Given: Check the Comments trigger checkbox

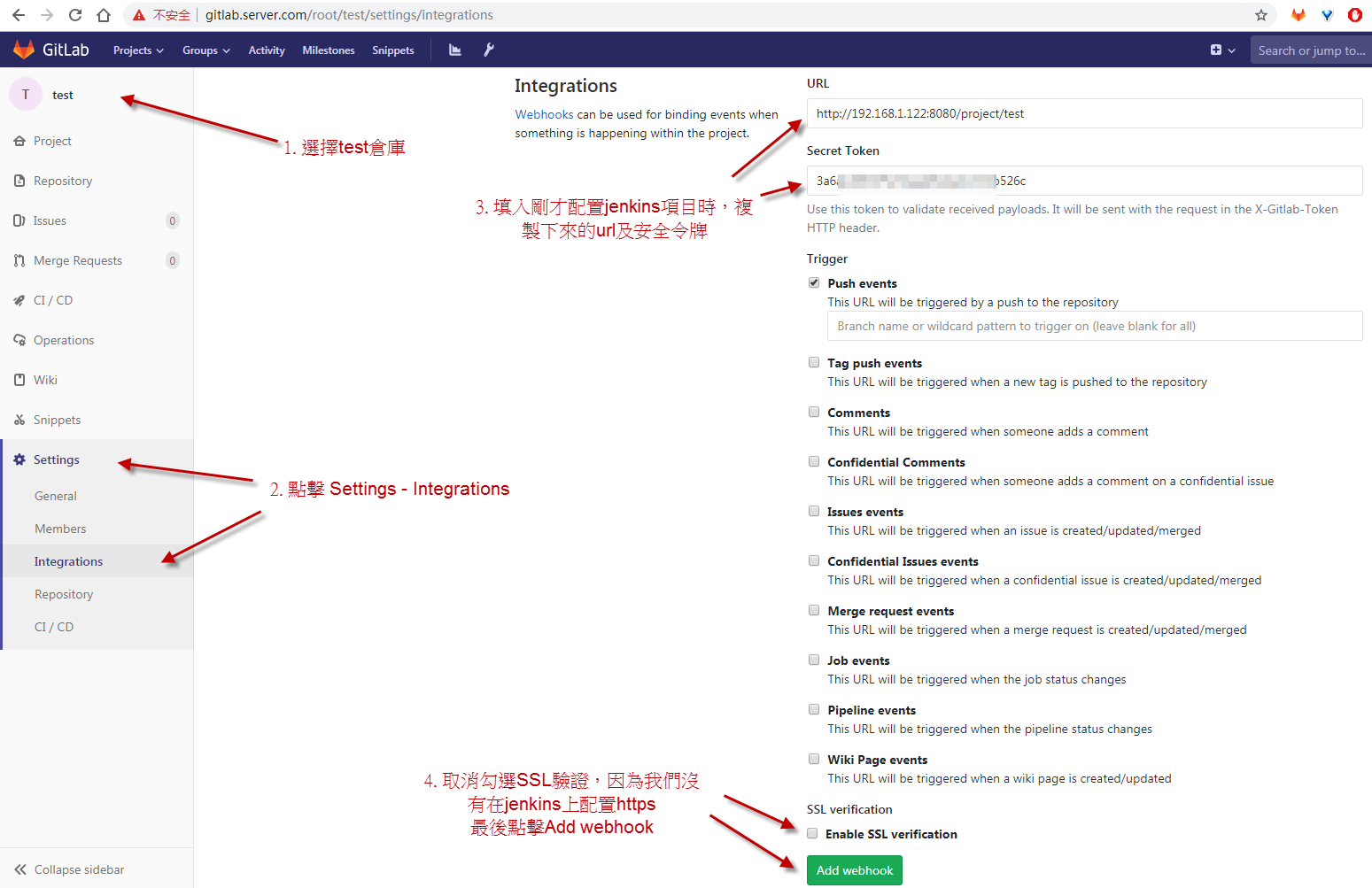Looking at the screenshot, I should click(x=814, y=412).
